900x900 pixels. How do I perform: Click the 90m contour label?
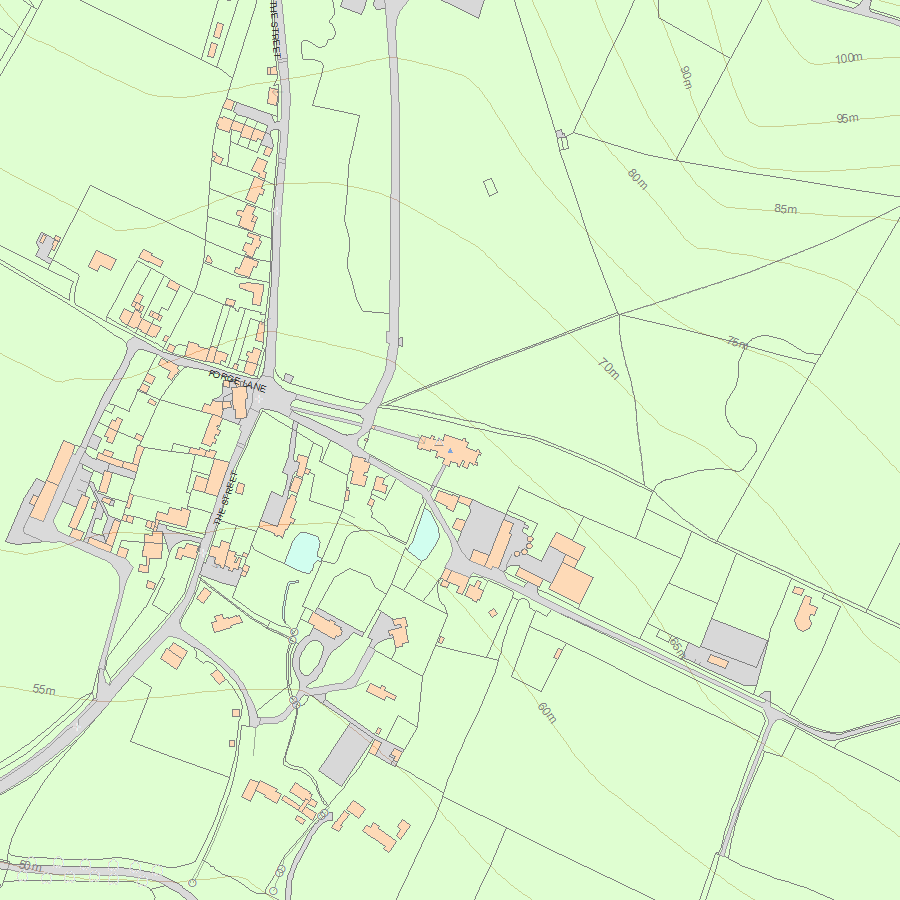[x=686, y=77]
